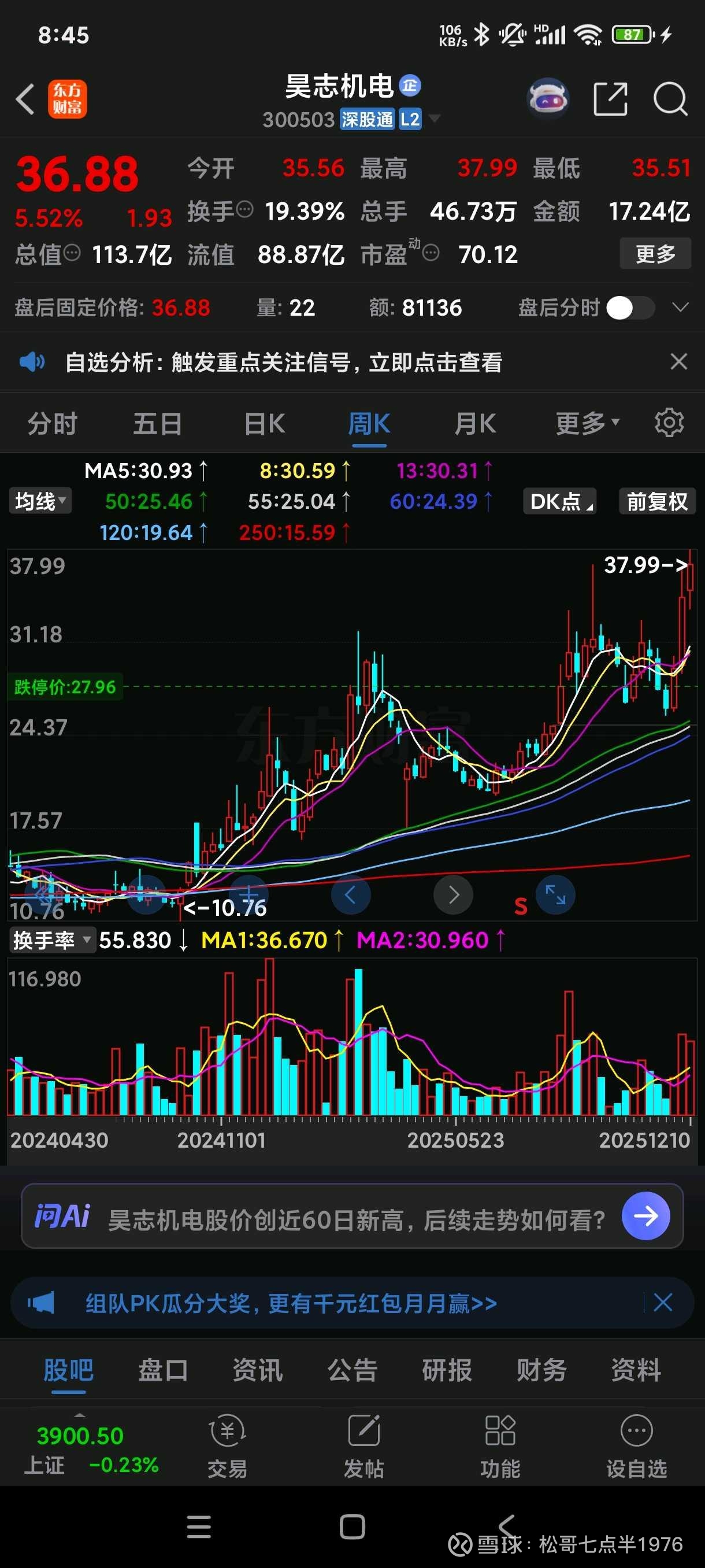Expand the after-hours row chevron
The width and height of the screenshot is (705, 1568).
tap(681, 308)
